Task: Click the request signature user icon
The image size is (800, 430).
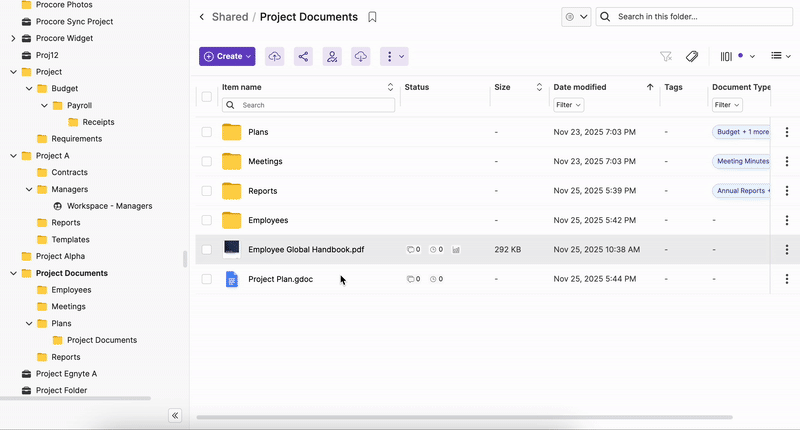Action: click(332, 56)
